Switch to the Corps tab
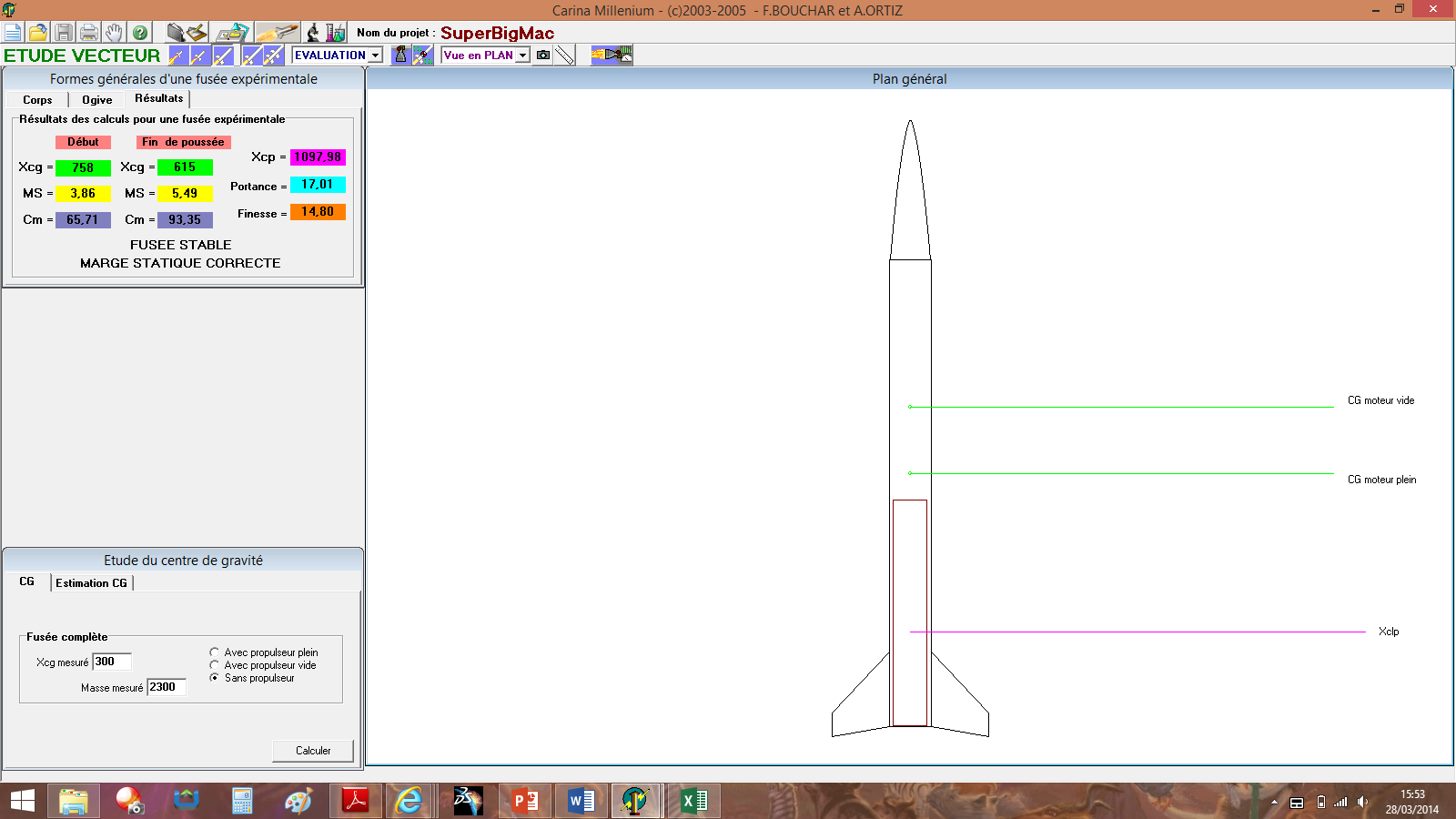This screenshot has height=819, width=1456. click(x=37, y=100)
